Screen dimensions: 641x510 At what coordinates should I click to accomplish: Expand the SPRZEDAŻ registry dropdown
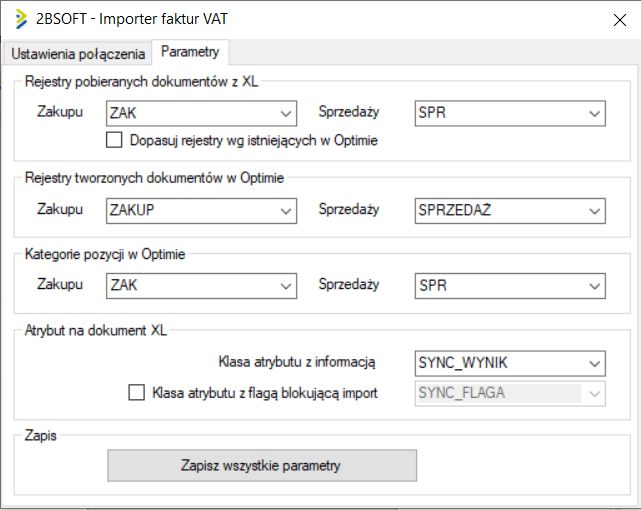[x=510, y=211]
